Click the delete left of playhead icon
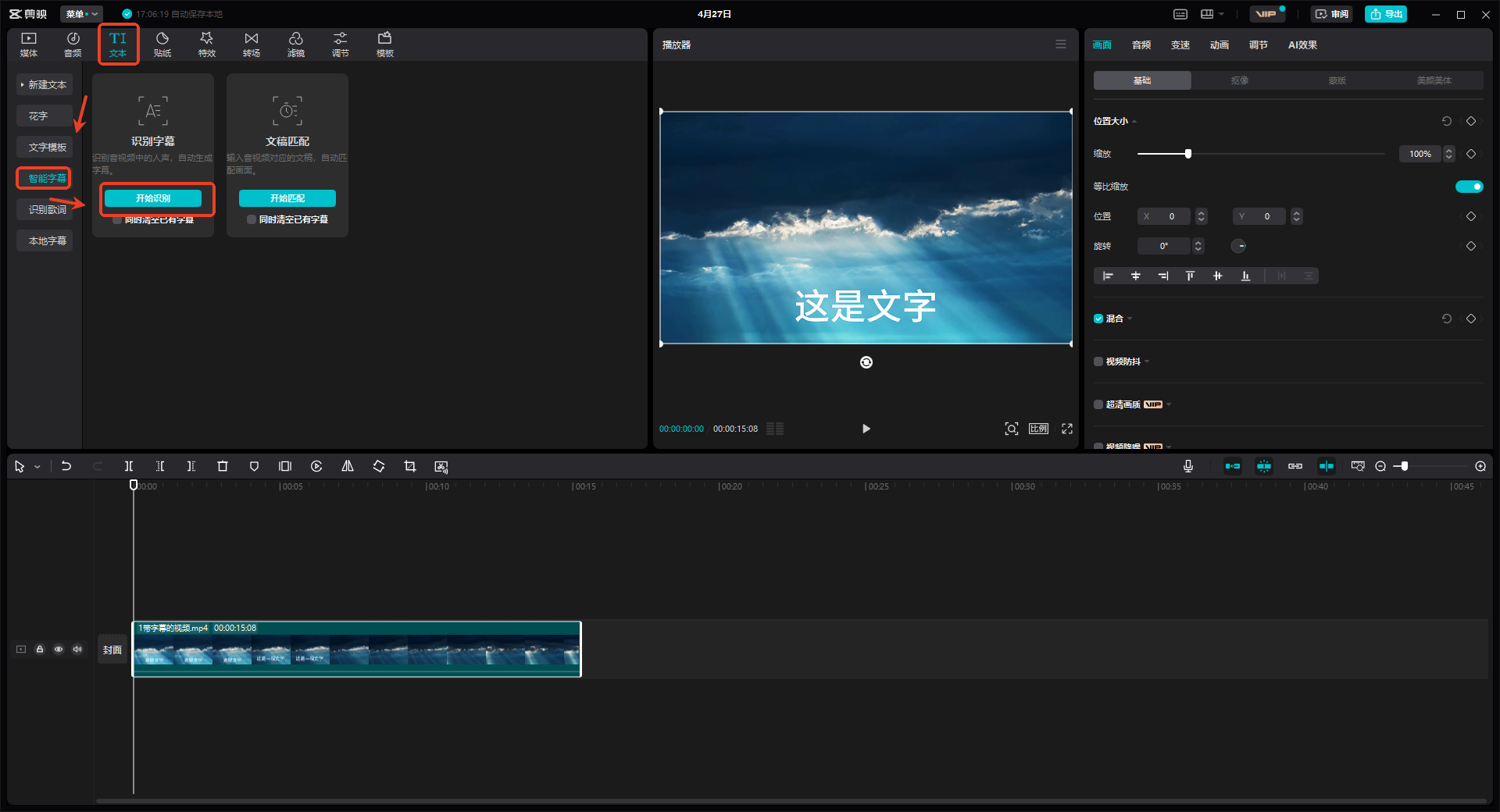 [x=160, y=466]
